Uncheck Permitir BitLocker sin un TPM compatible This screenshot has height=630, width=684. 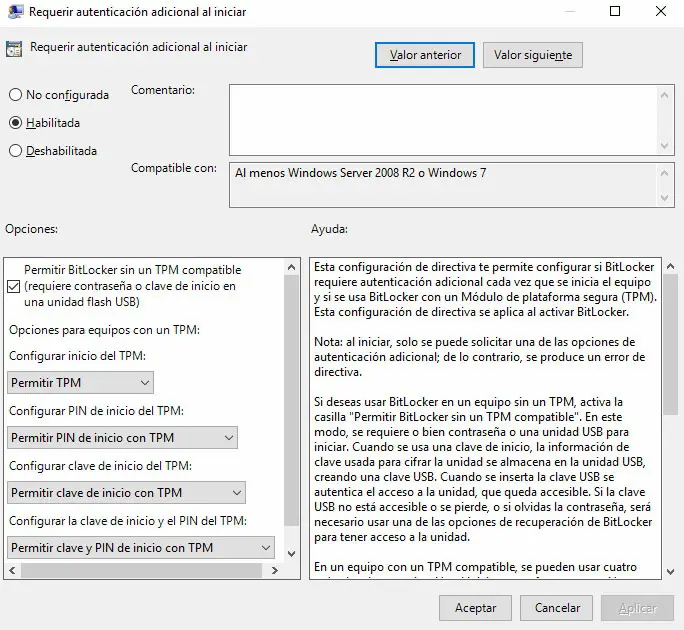[x=14, y=286]
